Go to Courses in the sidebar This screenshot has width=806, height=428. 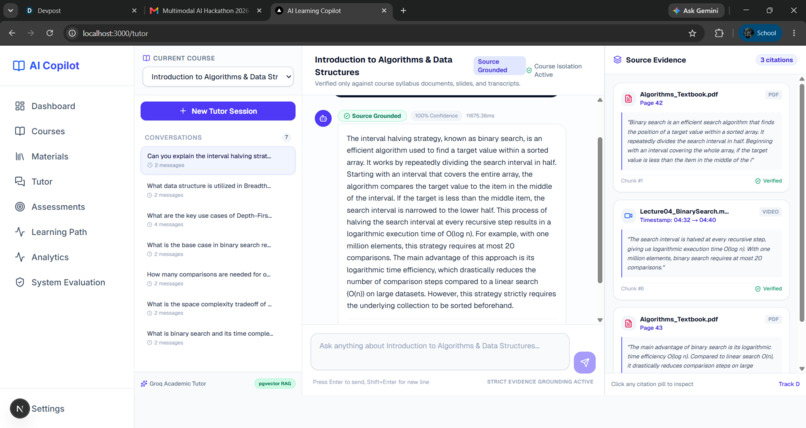point(40,131)
